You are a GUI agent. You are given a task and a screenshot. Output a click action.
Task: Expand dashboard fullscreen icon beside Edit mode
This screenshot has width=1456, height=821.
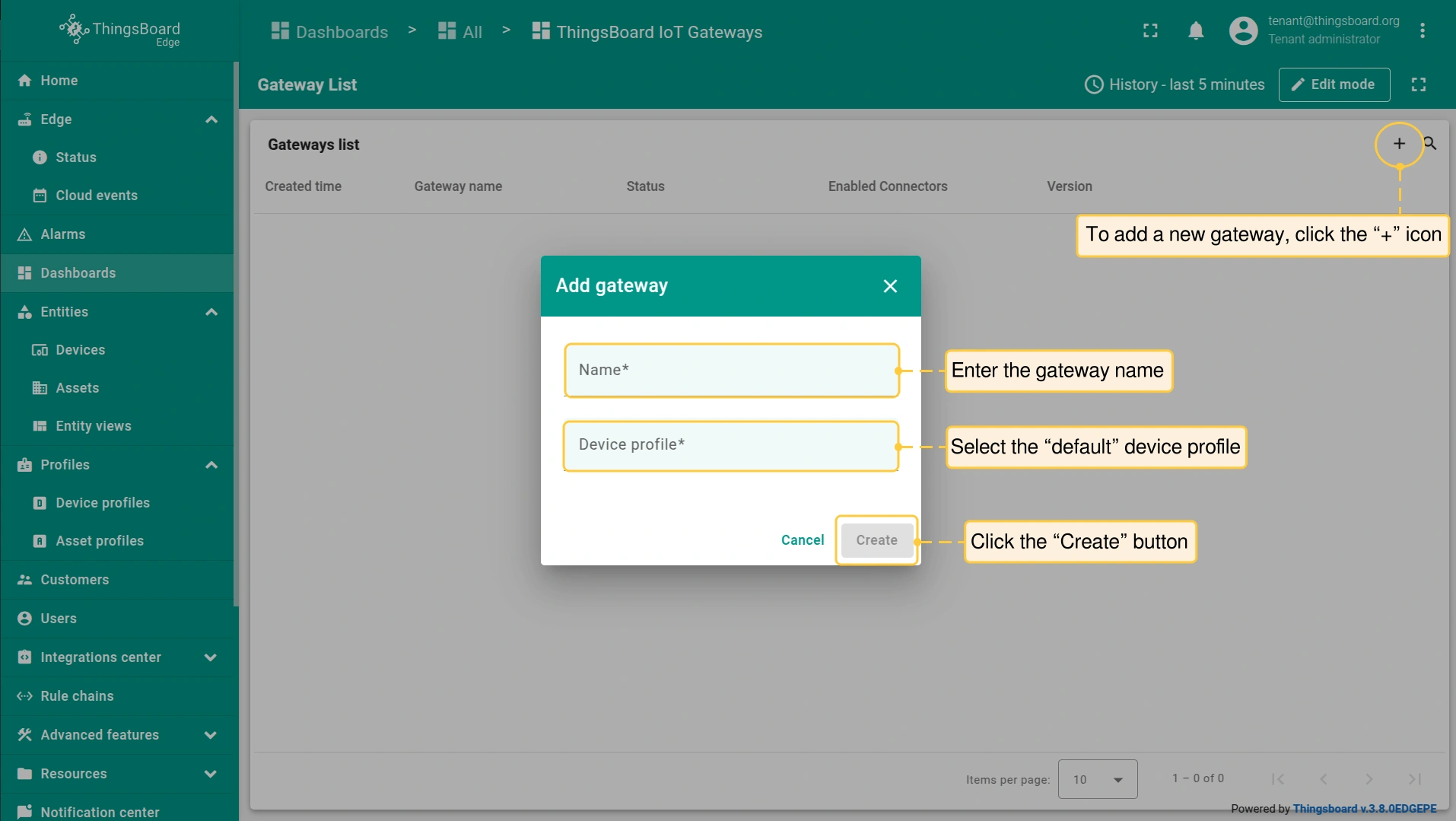(1419, 84)
